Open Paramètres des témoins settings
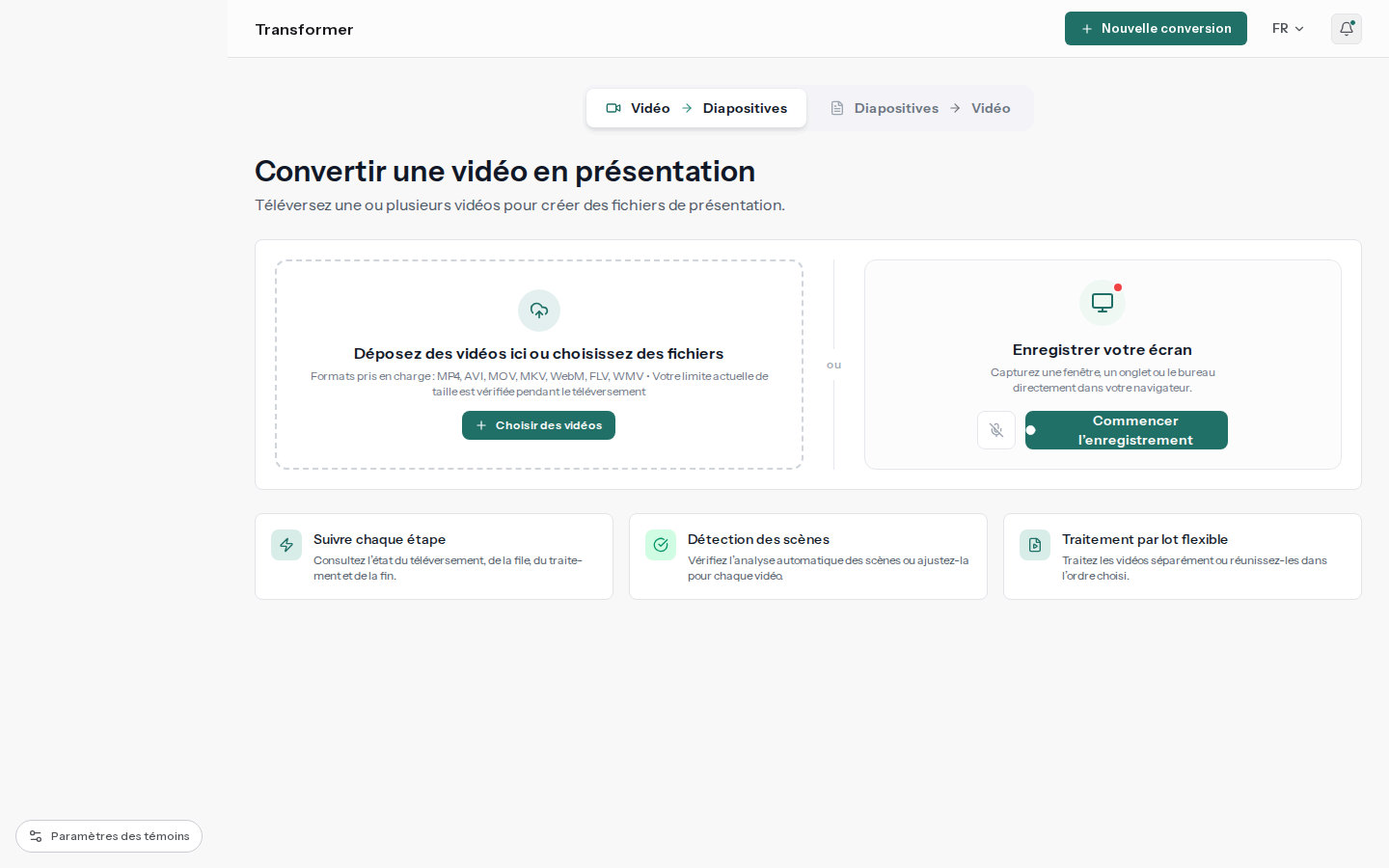Viewport: 1389px width, 868px height. (x=109, y=836)
